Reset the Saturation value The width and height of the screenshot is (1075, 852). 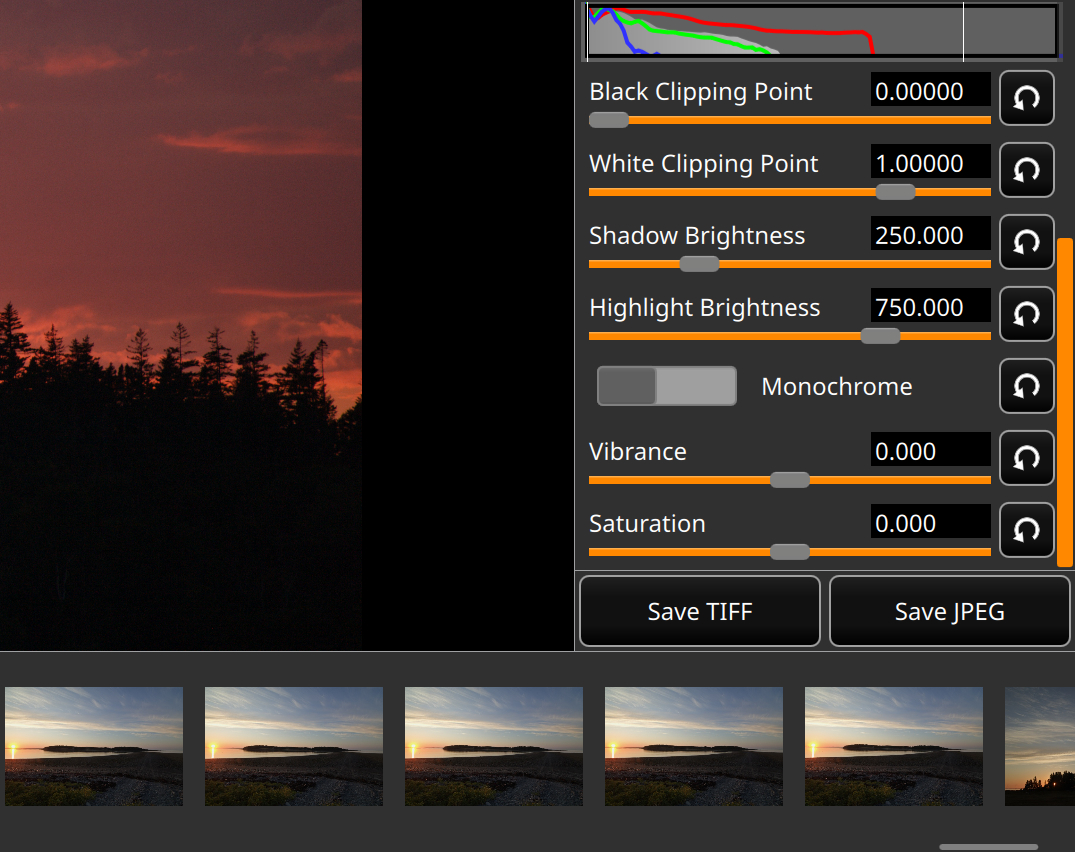[1026, 530]
